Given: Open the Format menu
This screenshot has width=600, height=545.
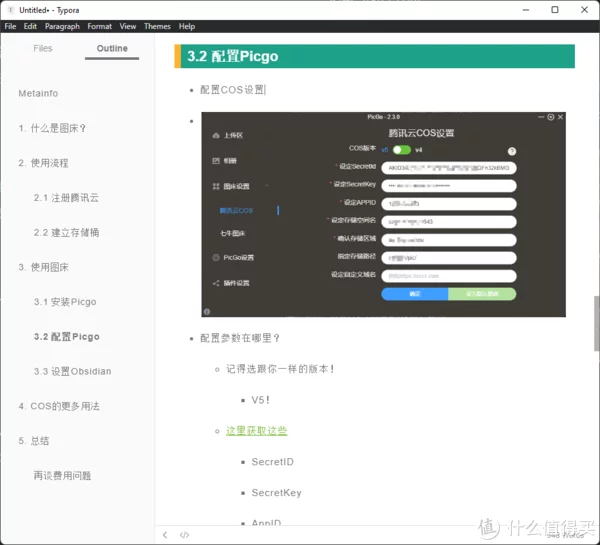Looking at the screenshot, I should click(x=99, y=26).
